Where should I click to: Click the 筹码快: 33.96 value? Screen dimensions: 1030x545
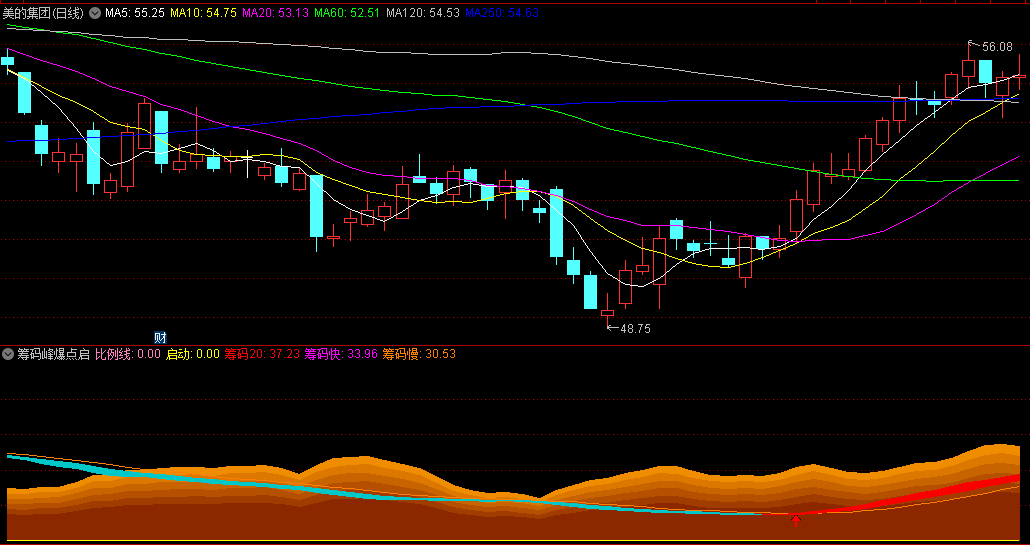click(x=340, y=354)
